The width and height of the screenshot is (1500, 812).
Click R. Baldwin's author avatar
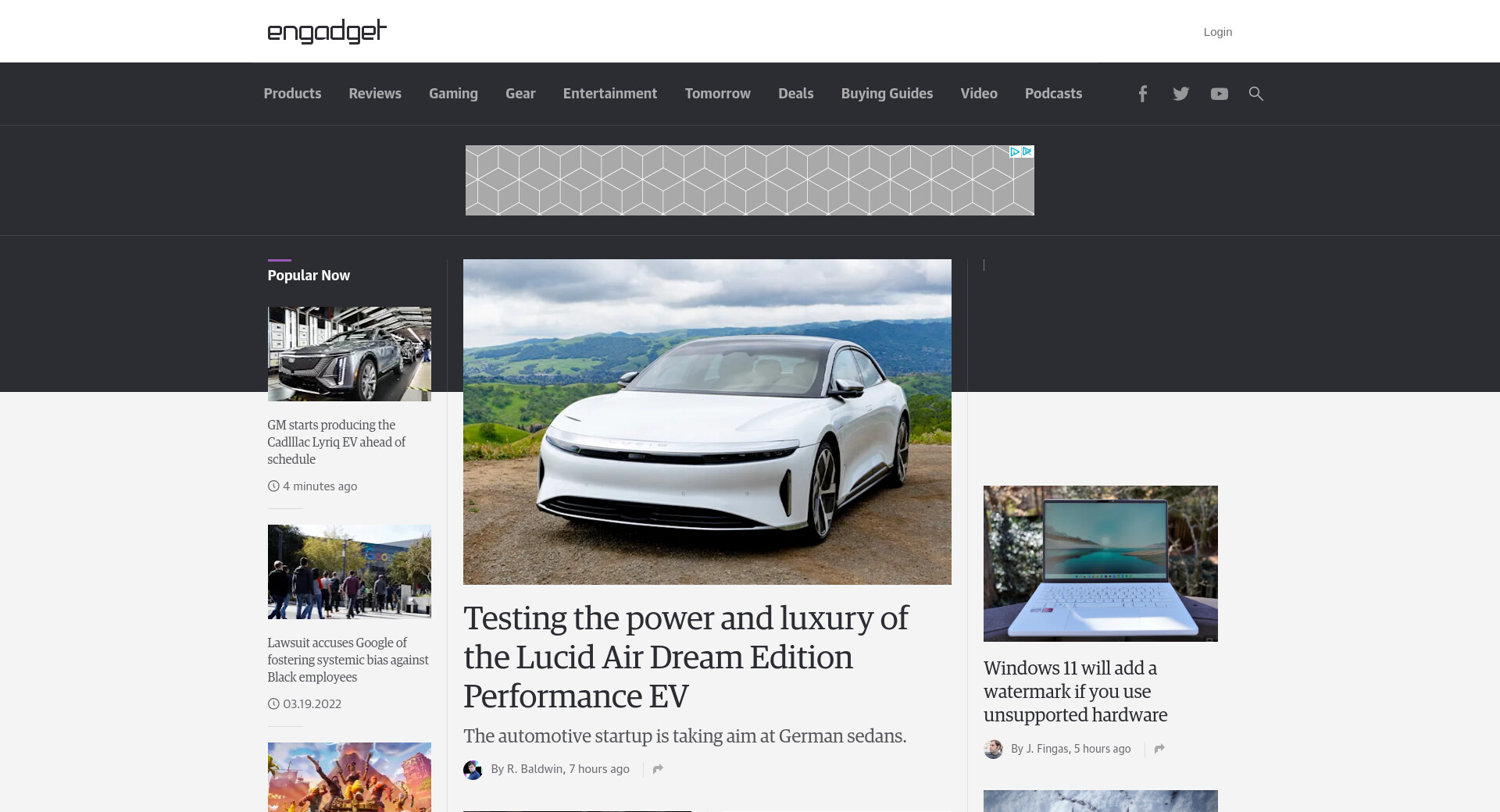[473, 770]
